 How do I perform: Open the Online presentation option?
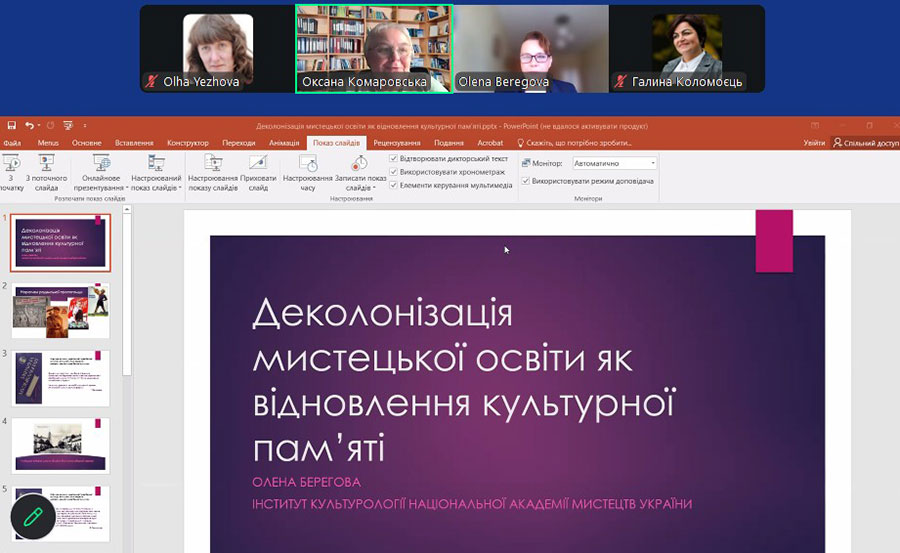pos(102,170)
